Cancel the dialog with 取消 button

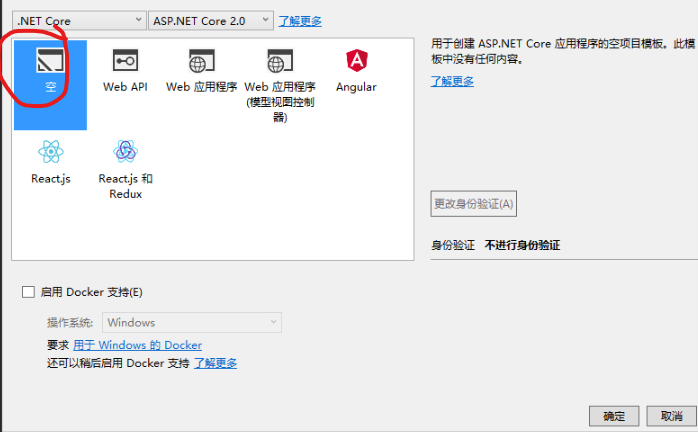point(672,416)
